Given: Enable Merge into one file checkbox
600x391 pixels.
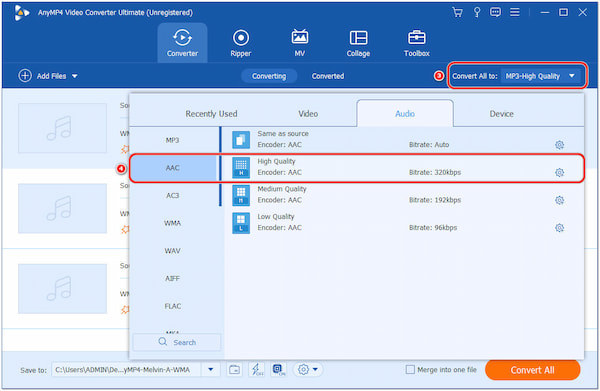Looking at the screenshot, I should pos(410,370).
